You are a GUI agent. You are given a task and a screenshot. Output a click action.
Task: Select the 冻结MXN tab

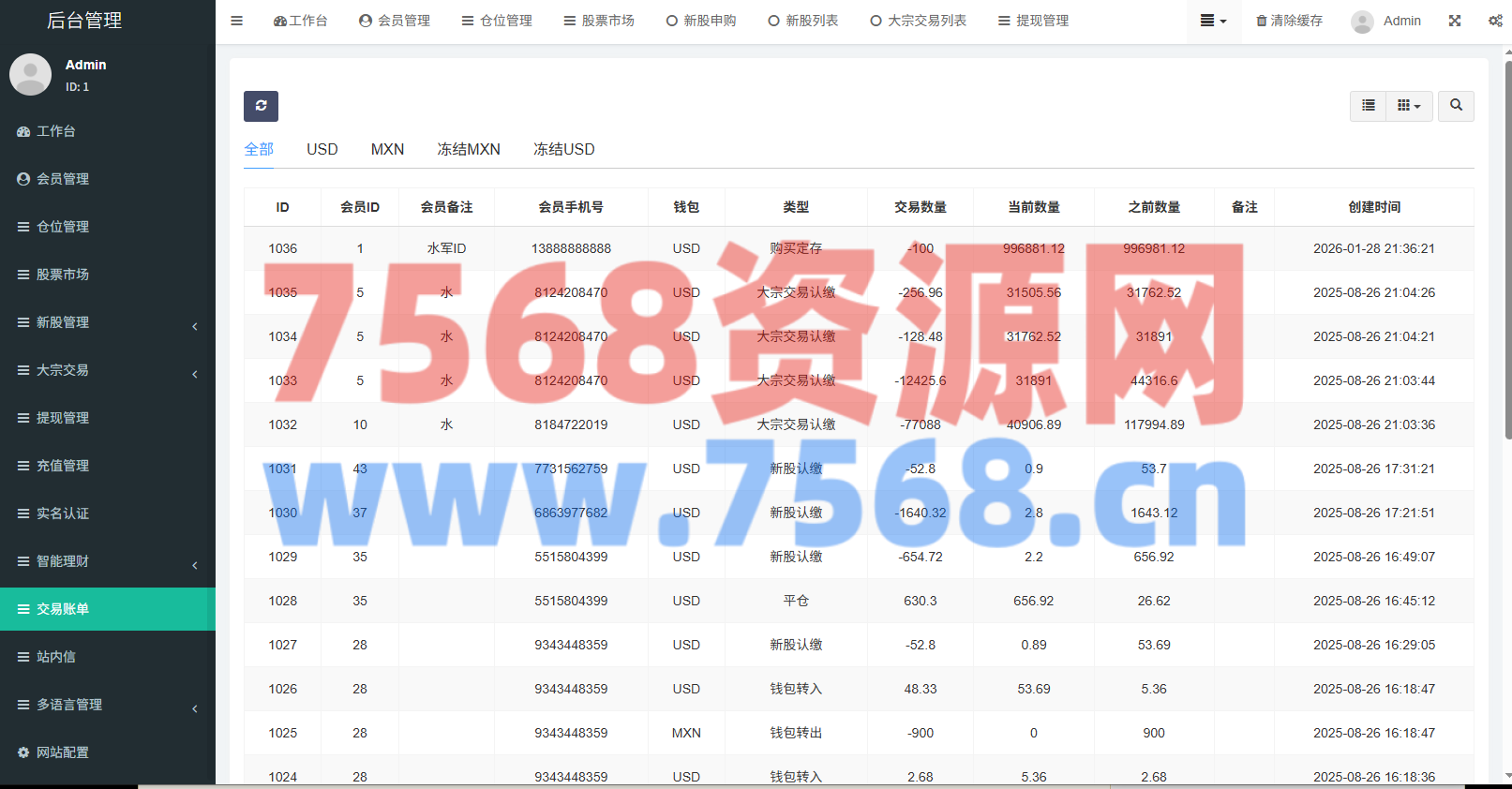point(469,149)
